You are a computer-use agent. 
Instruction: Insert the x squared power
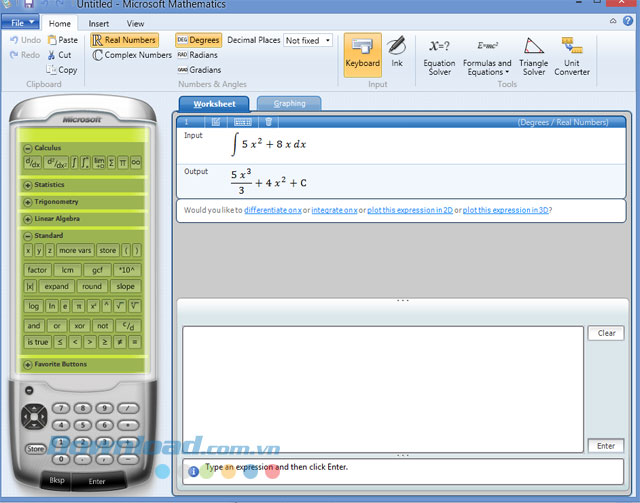93,306
